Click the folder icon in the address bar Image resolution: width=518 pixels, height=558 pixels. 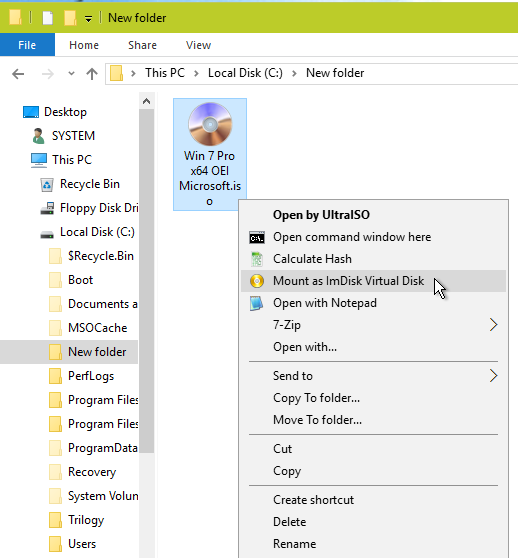[116, 73]
